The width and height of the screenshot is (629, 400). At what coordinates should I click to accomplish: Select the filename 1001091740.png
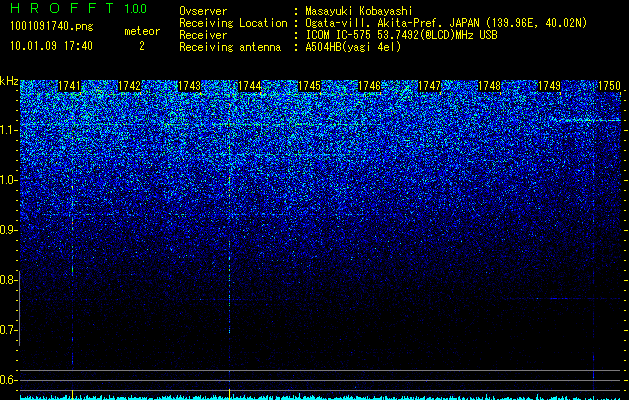point(51,27)
